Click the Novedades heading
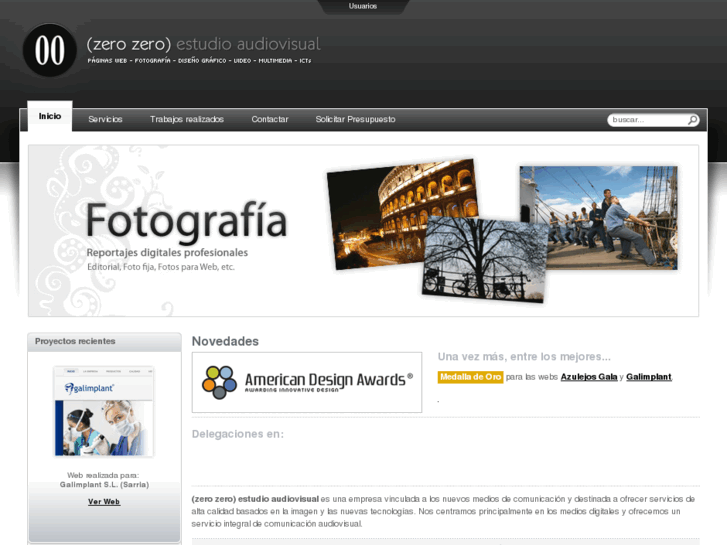This screenshot has height=545, width=727. (x=225, y=341)
